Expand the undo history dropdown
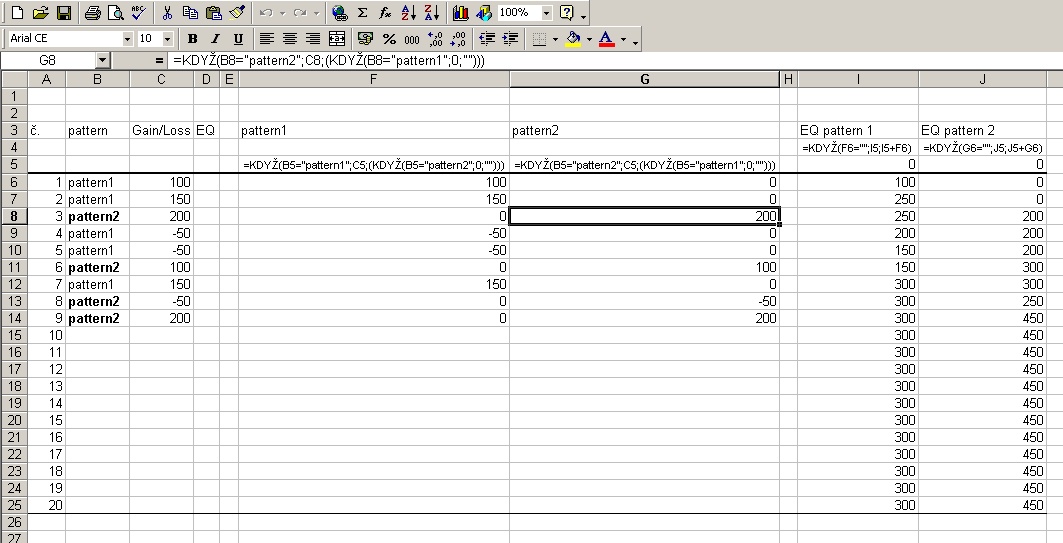1063x543 pixels. [282, 12]
